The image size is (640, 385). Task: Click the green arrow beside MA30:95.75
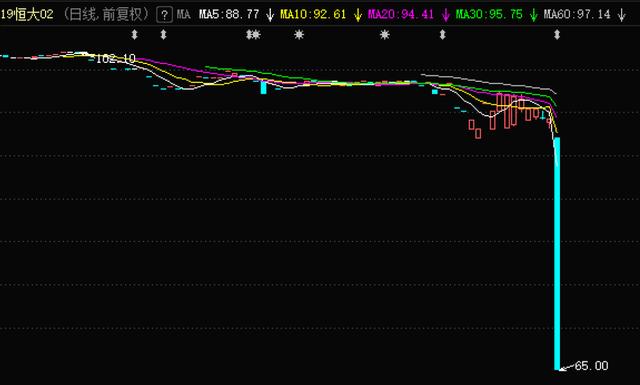533,15
